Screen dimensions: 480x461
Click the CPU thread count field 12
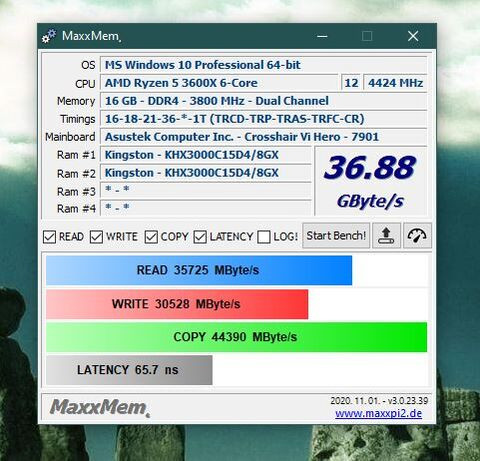click(x=351, y=83)
